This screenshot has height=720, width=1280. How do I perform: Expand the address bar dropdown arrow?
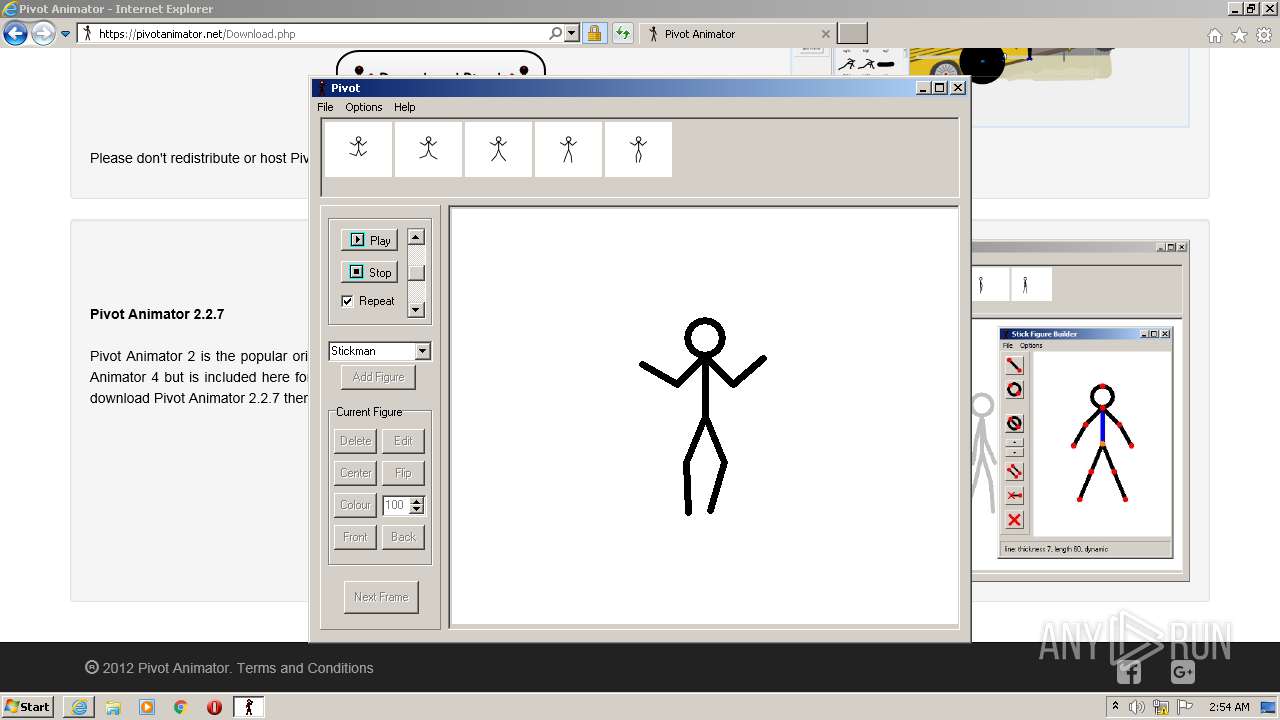[572, 33]
